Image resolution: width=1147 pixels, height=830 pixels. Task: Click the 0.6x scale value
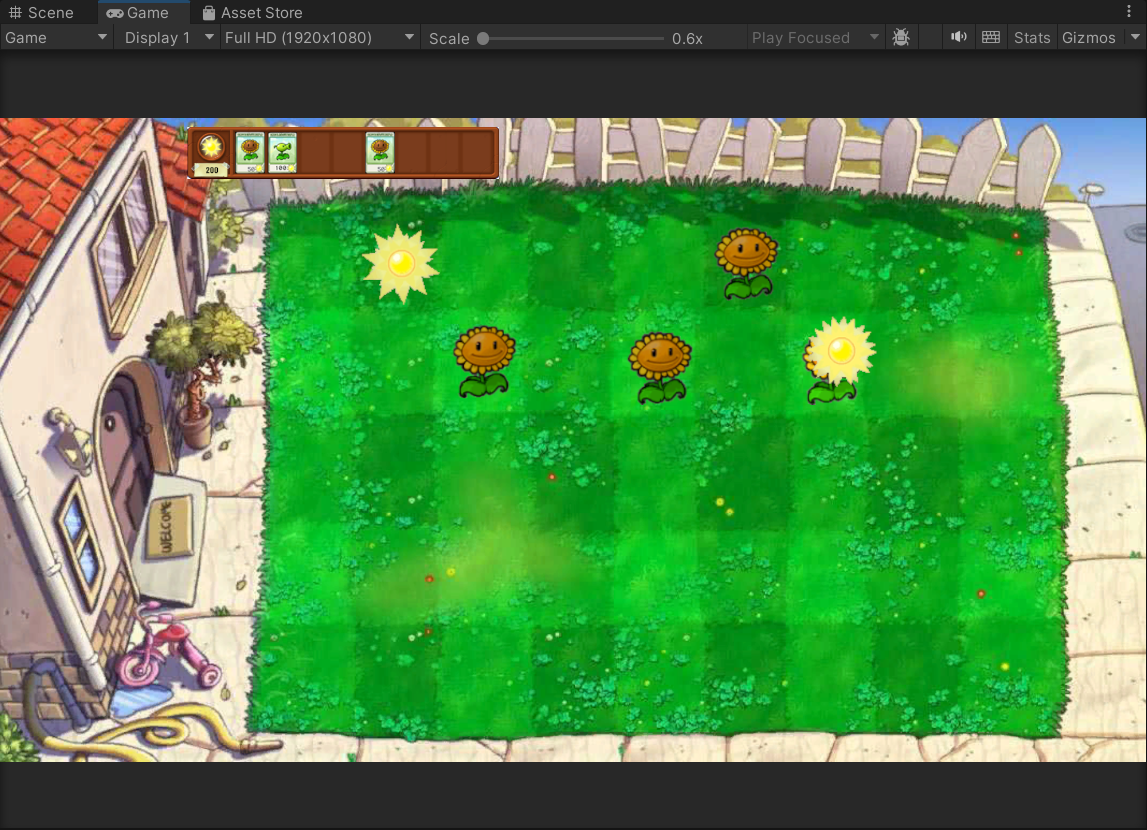[x=687, y=39]
